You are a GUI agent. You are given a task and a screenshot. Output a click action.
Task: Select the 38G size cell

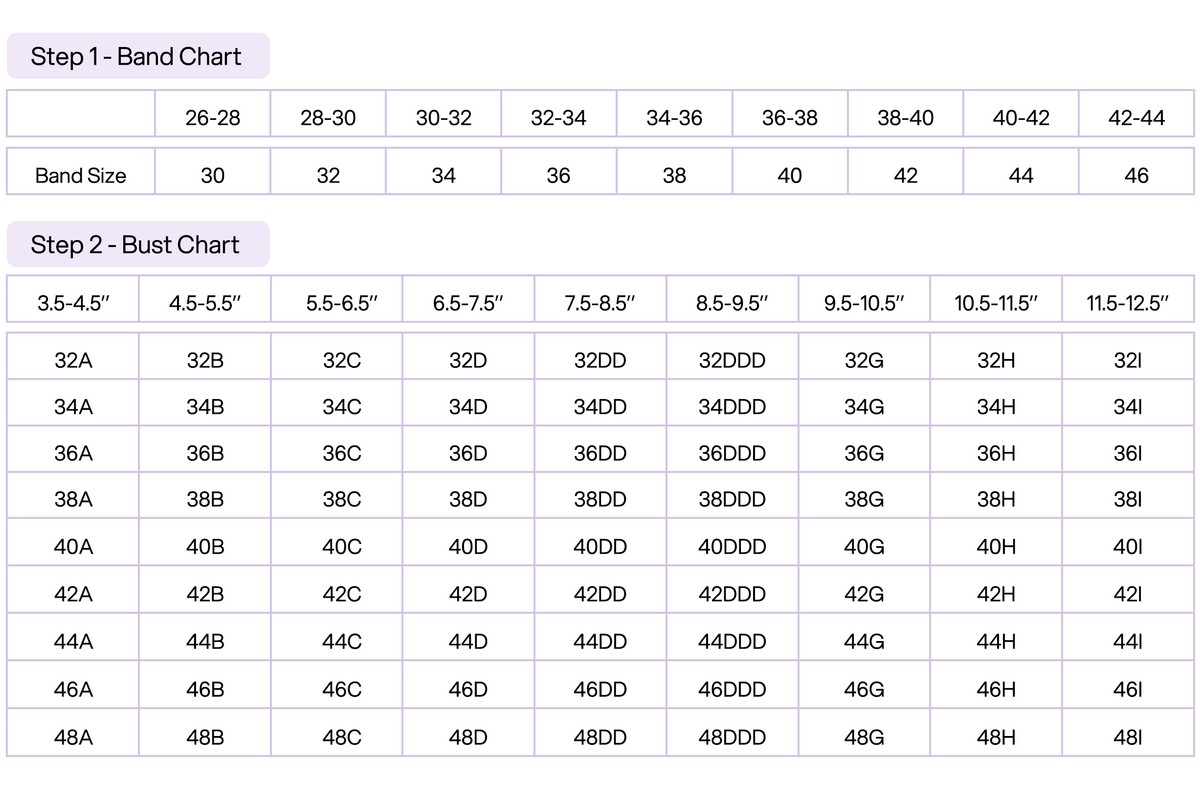tap(864, 500)
